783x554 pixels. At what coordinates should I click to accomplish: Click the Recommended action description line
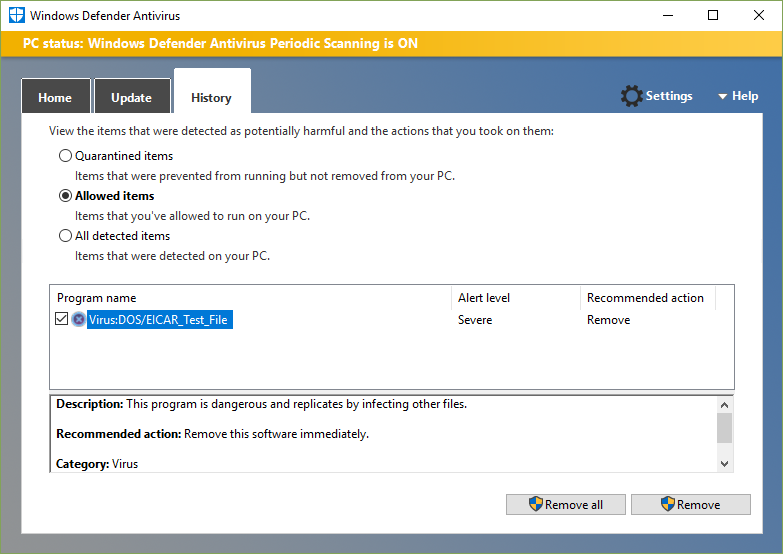(212, 434)
